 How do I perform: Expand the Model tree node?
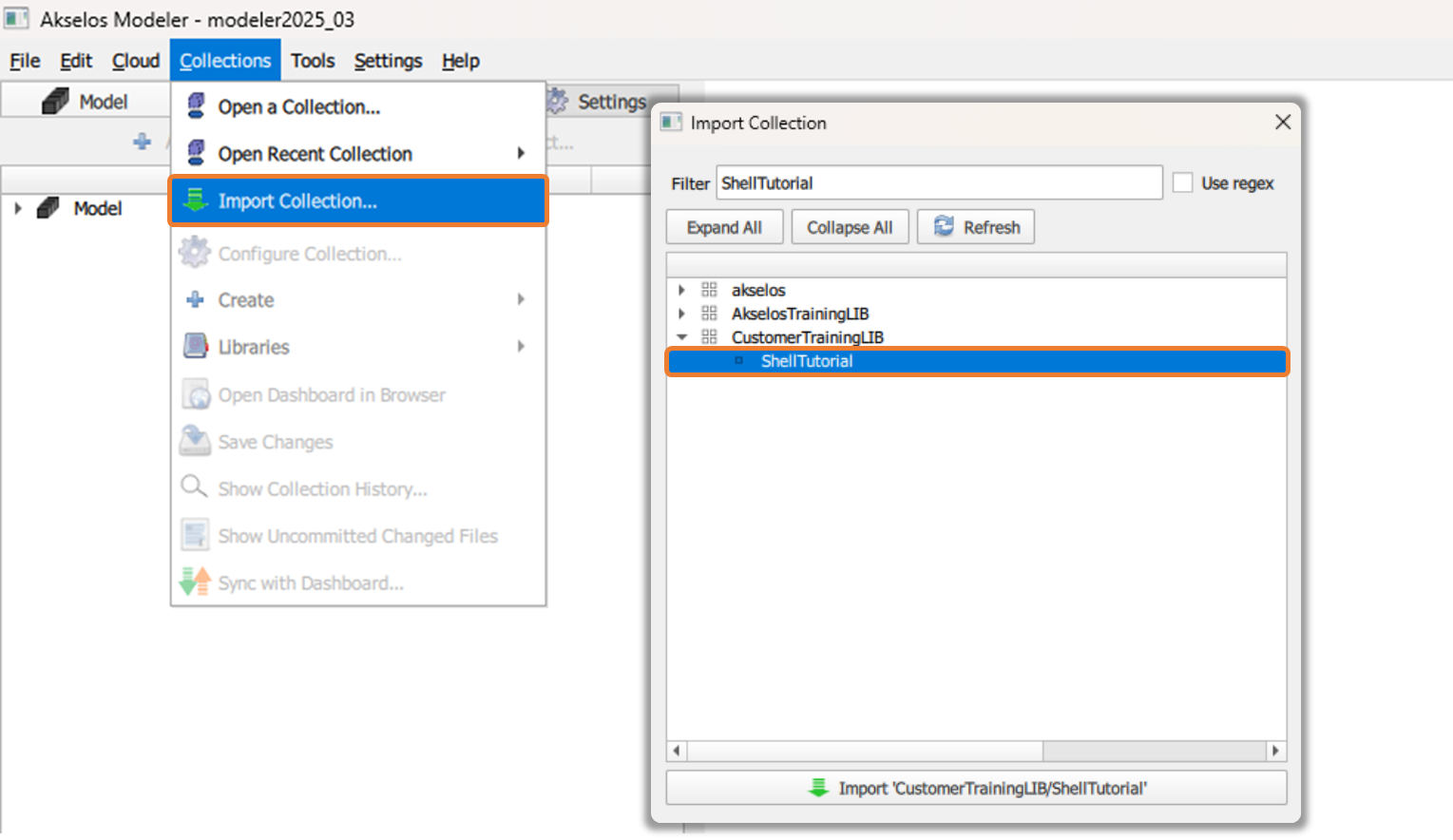[x=17, y=208]
